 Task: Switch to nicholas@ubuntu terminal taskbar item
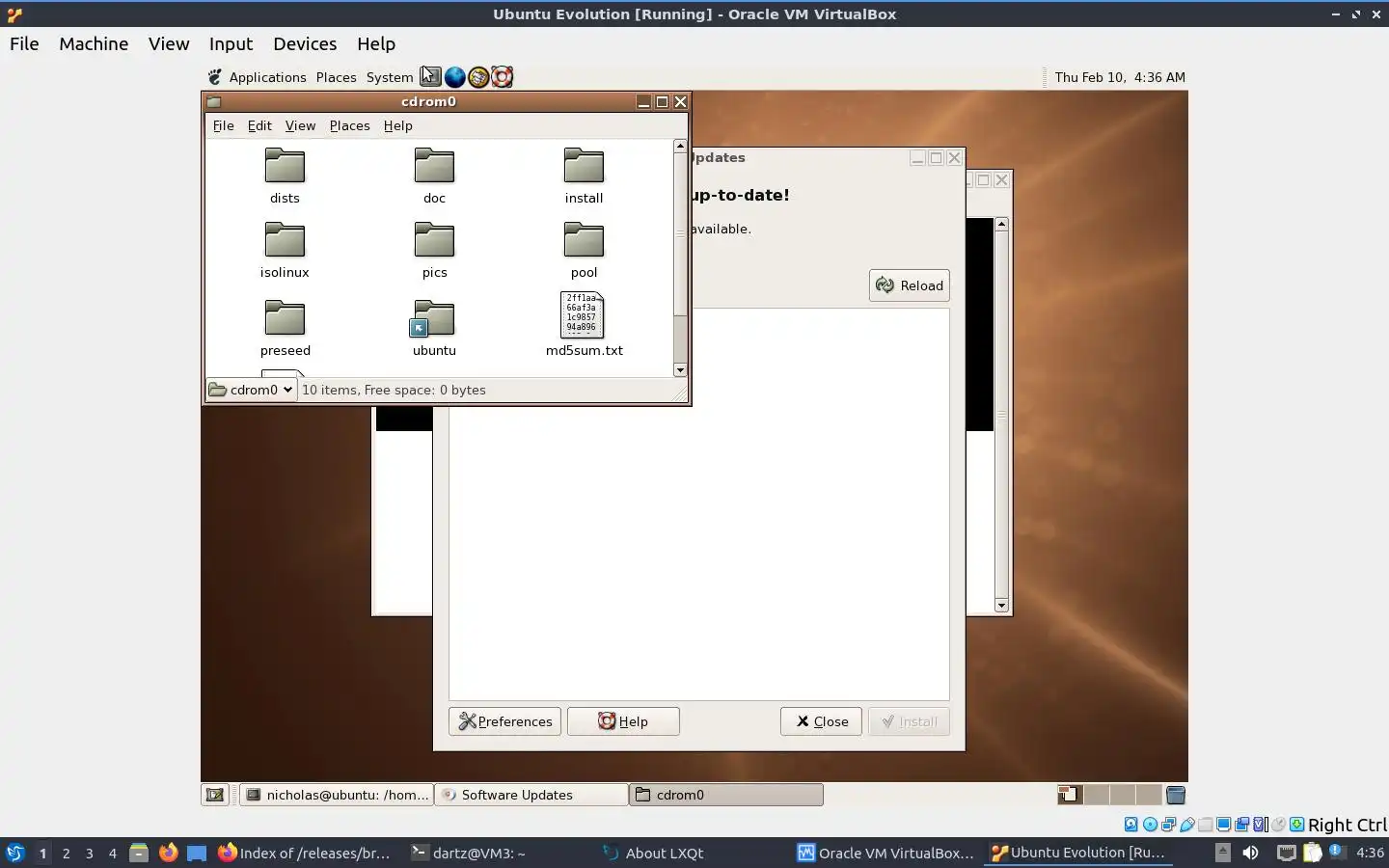[337, 795]
